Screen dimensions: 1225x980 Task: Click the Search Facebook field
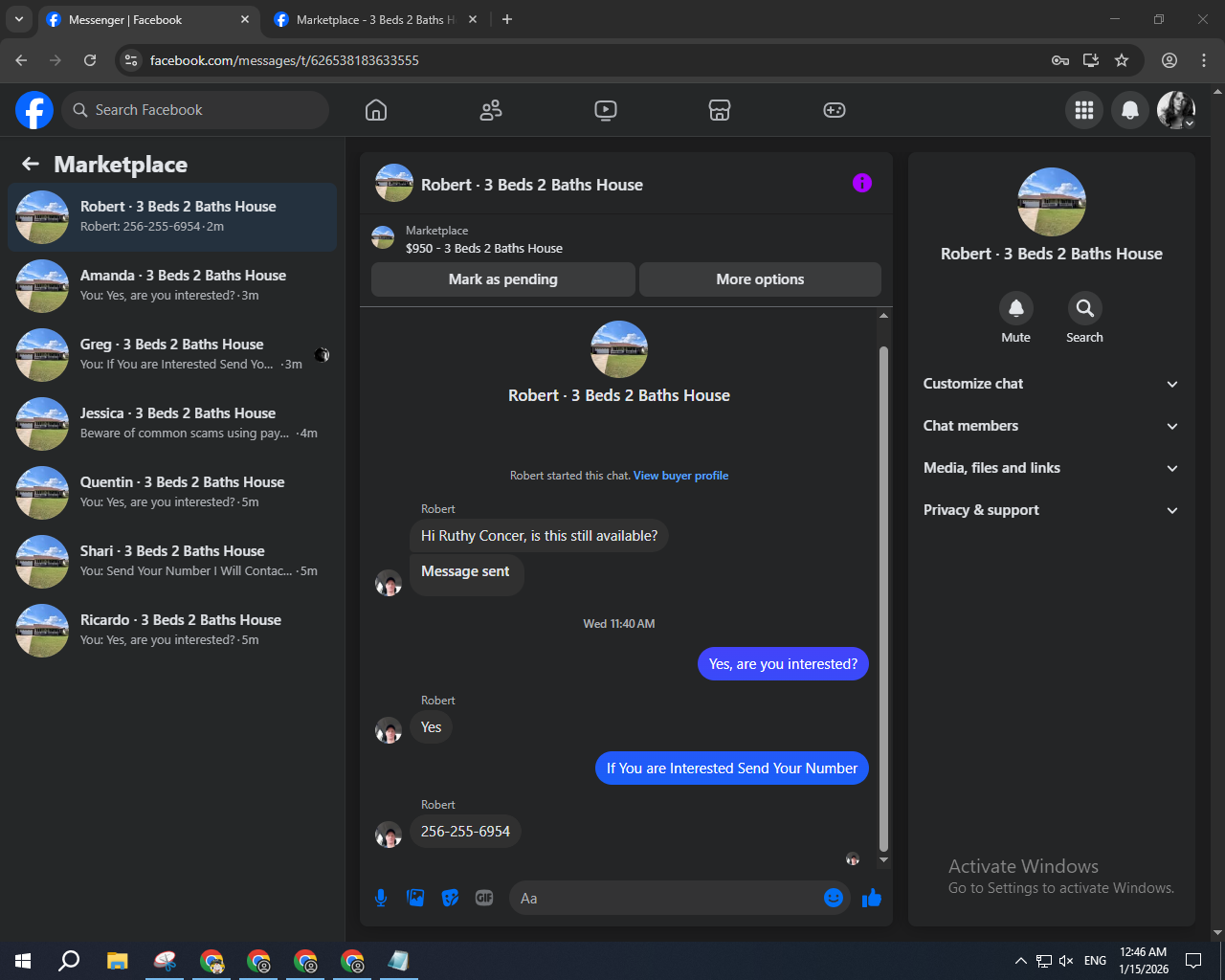195,110
